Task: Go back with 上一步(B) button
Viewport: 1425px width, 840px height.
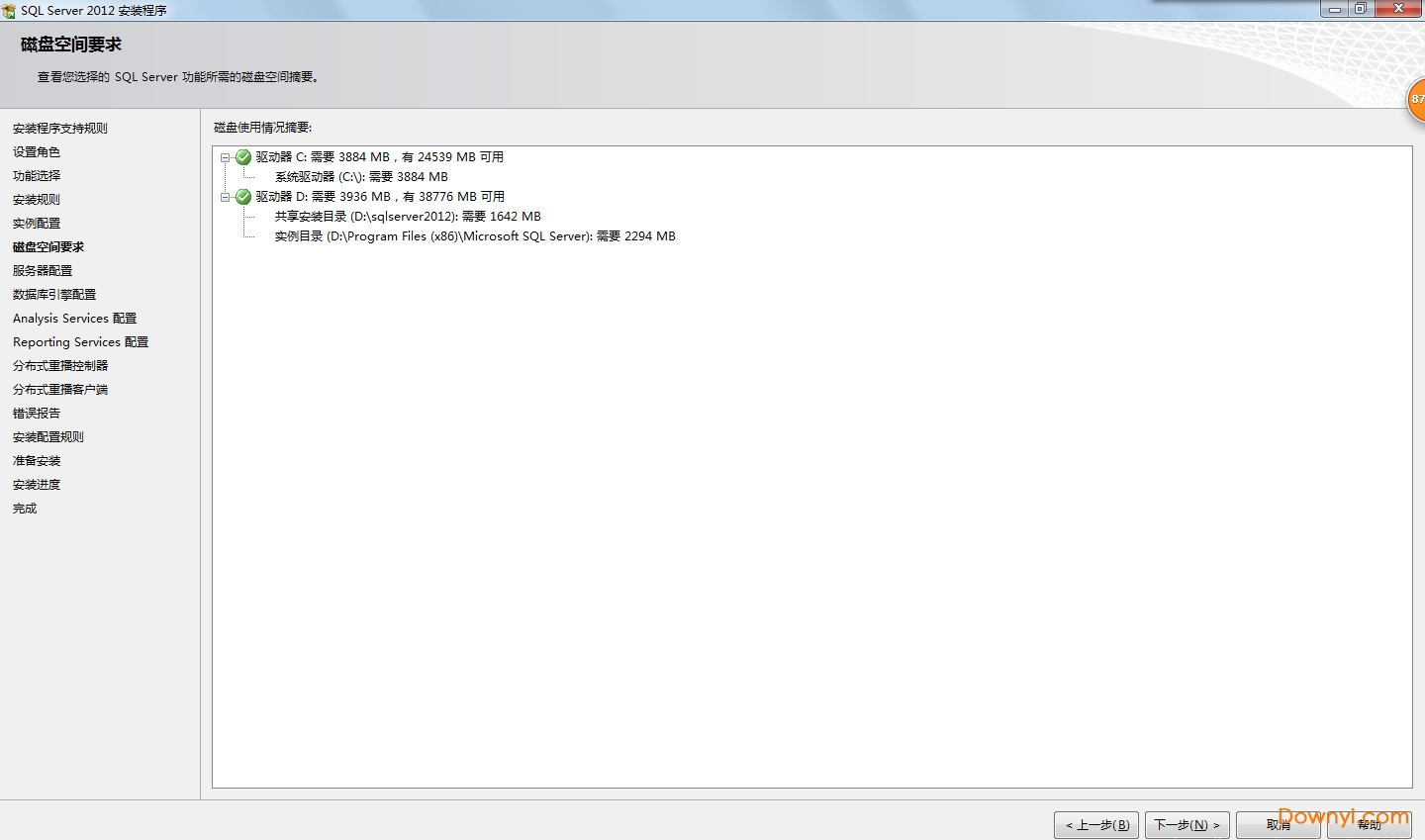Action: pyautogui.click(x=1096, y=824)
